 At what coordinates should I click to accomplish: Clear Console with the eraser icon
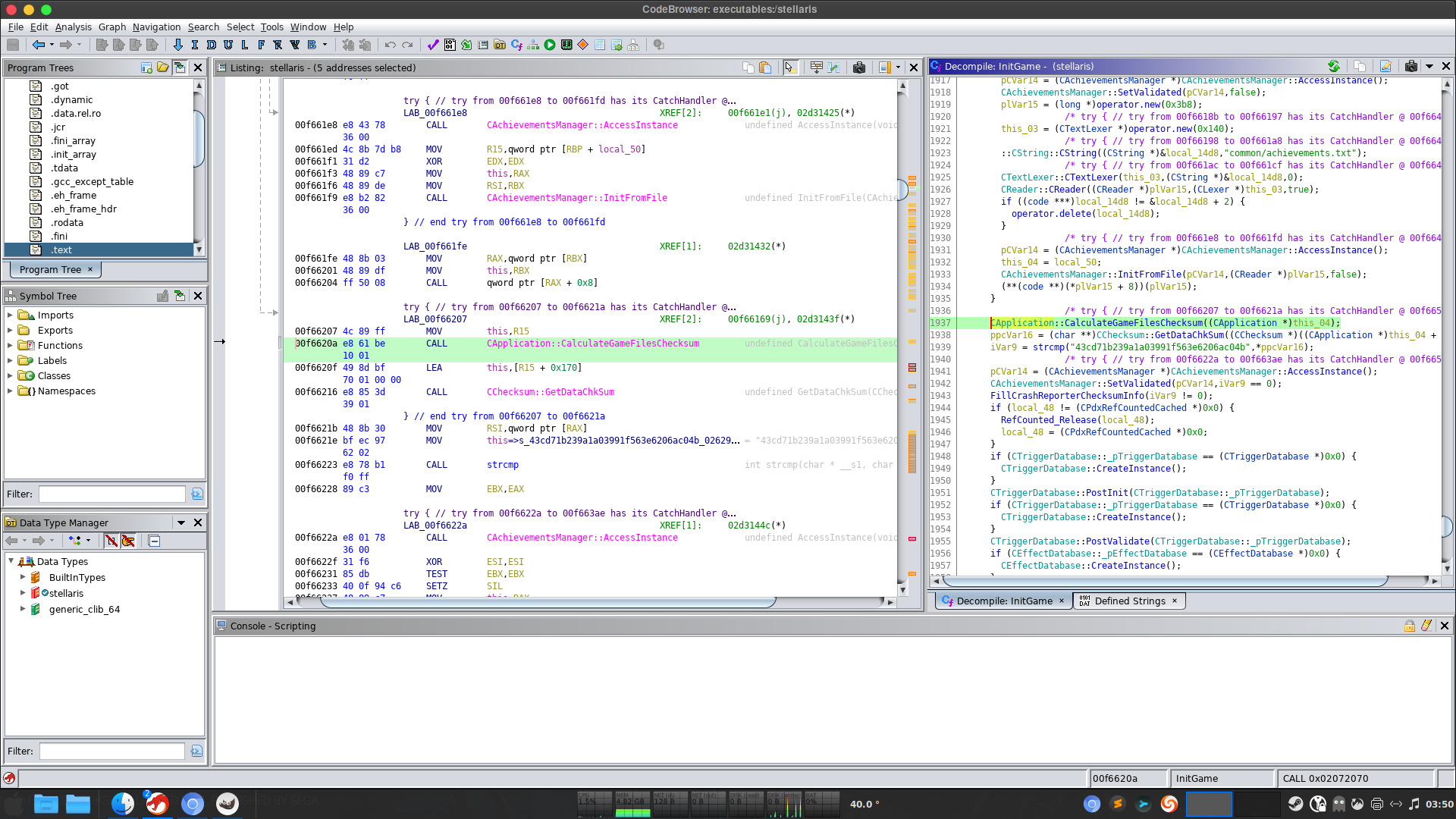(x=1426, y=626)
